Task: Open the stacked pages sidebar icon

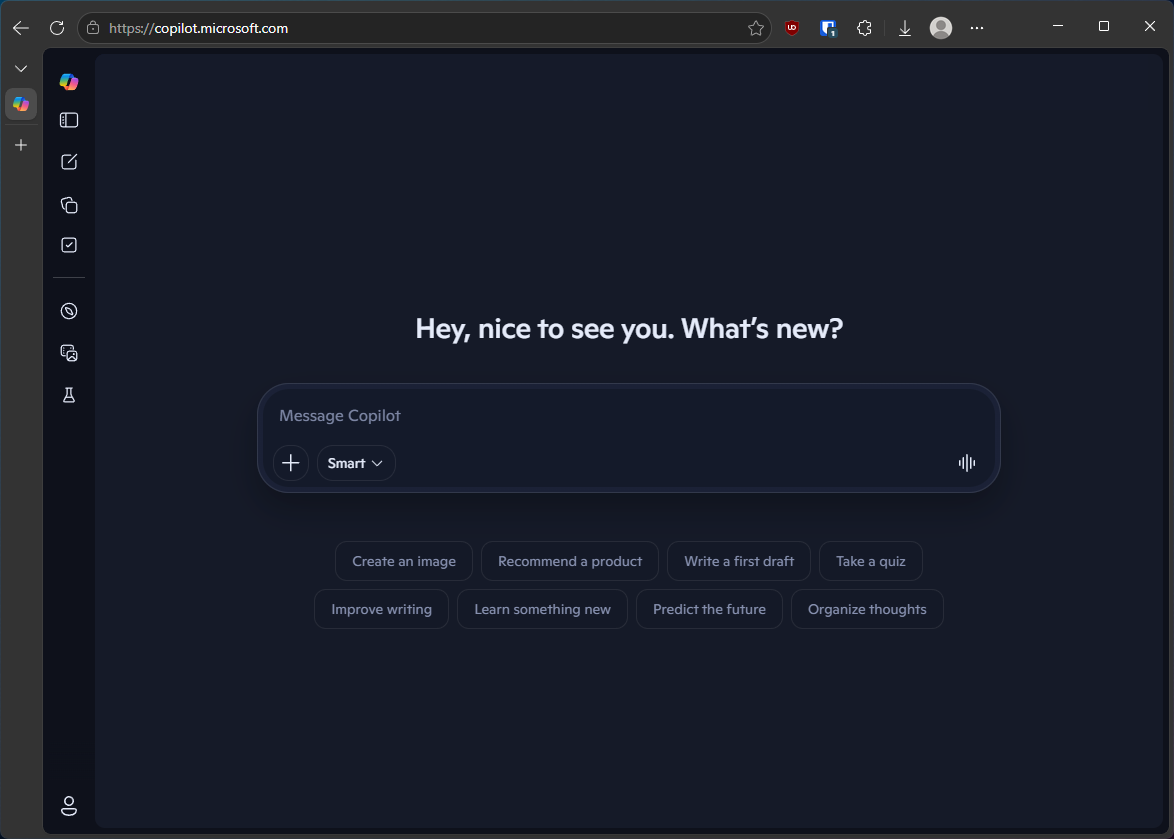Action: (x=69, y=205)
